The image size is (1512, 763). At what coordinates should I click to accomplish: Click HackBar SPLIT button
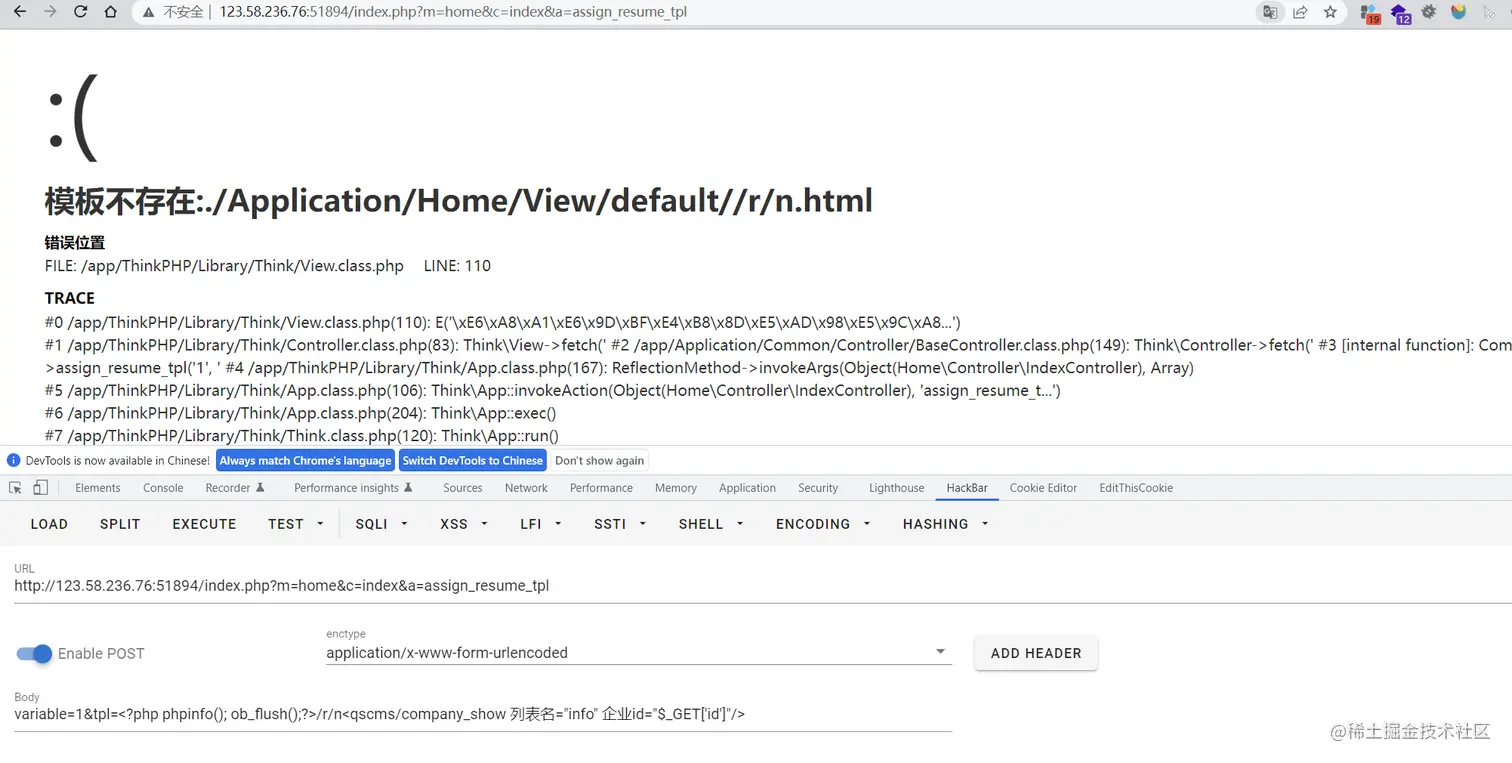tap(120, 524)
